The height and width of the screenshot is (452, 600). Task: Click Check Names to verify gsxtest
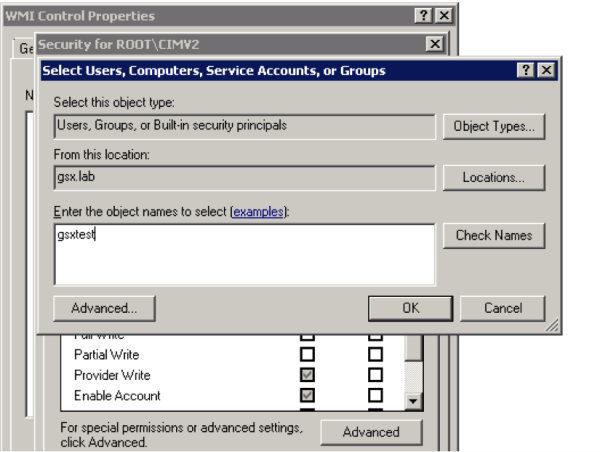[494, 235]
